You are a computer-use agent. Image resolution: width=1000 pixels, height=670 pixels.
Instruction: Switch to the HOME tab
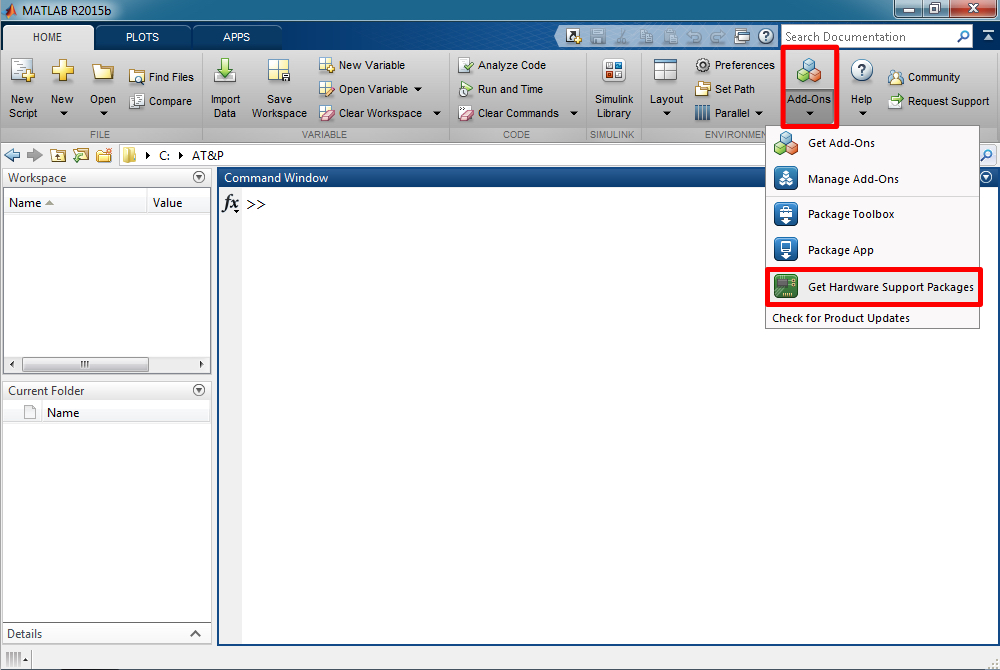48,37
